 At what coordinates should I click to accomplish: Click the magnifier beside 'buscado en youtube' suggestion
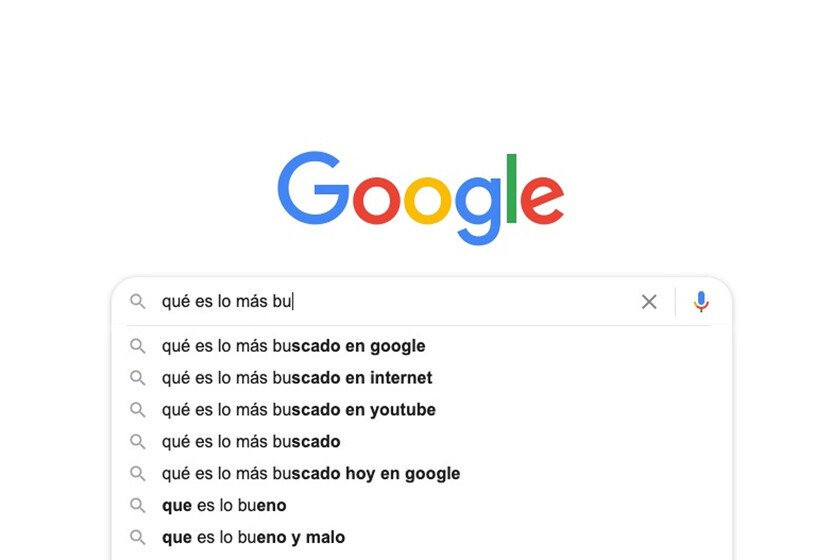tap(138, 410)
